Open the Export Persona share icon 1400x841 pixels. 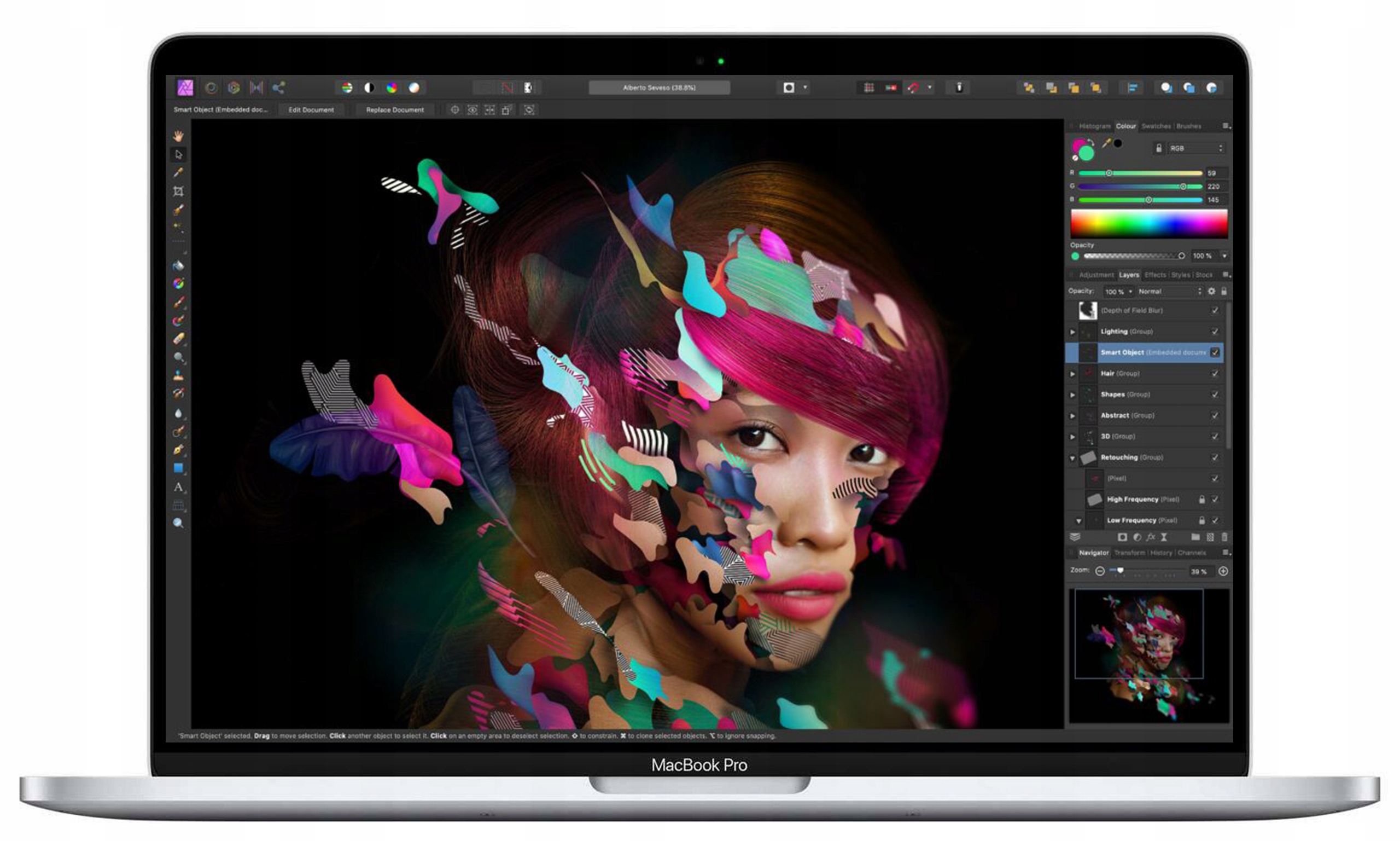point(278,88)
